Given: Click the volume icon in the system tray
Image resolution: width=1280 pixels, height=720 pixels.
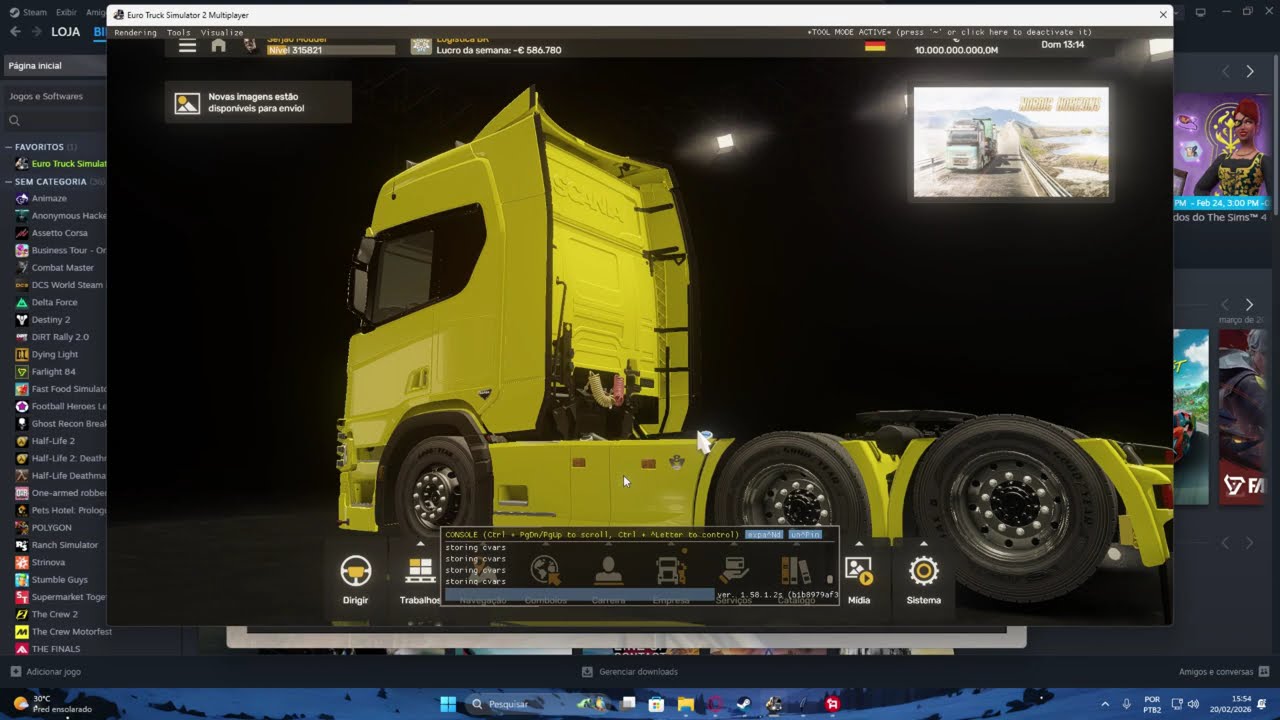Looking at the screenshot, I should point(1193,704).
